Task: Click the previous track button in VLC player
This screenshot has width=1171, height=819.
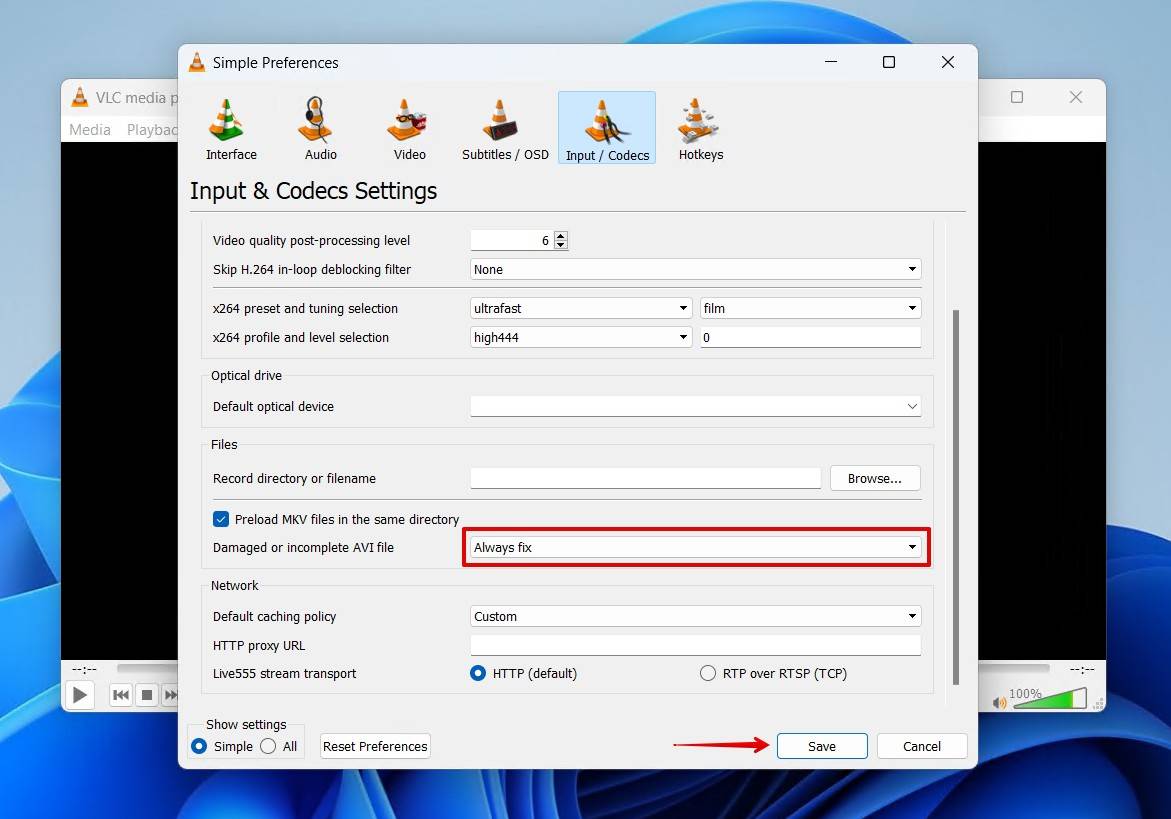Action: 120,695
